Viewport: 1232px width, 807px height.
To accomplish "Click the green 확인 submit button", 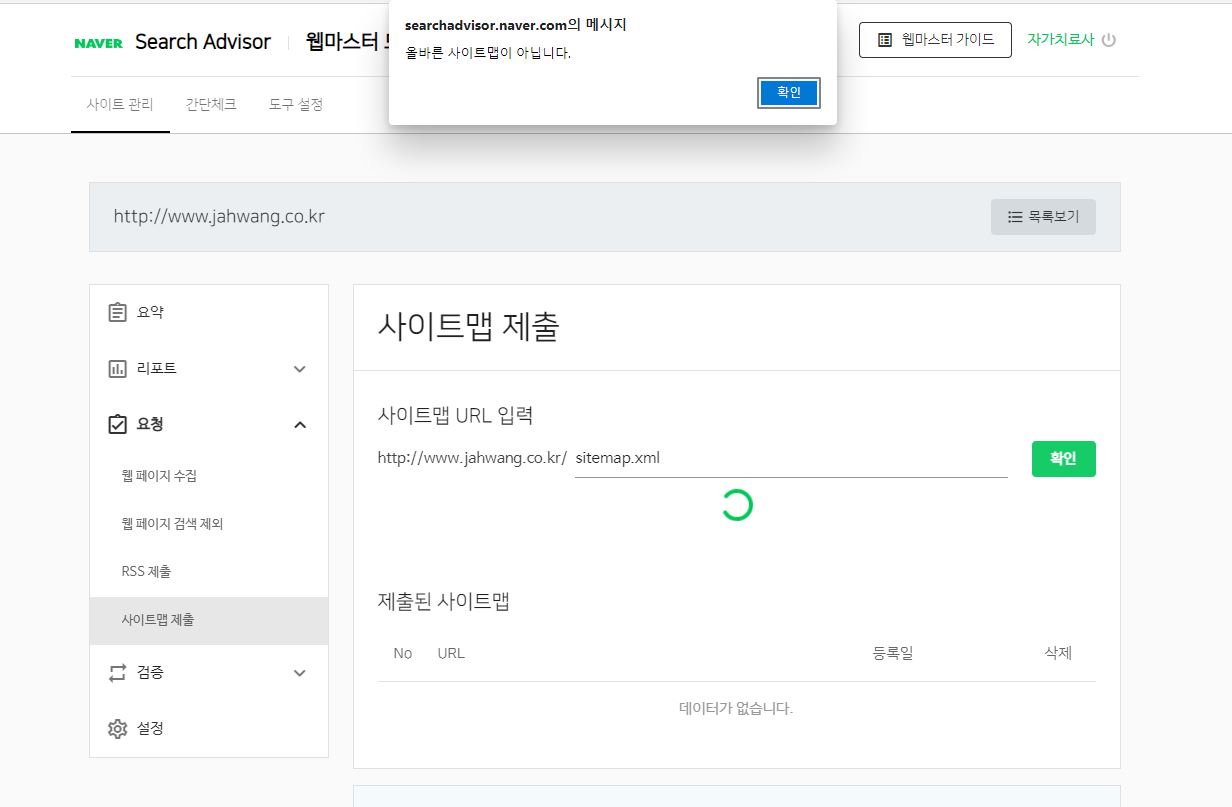I will click(1063, 459).
